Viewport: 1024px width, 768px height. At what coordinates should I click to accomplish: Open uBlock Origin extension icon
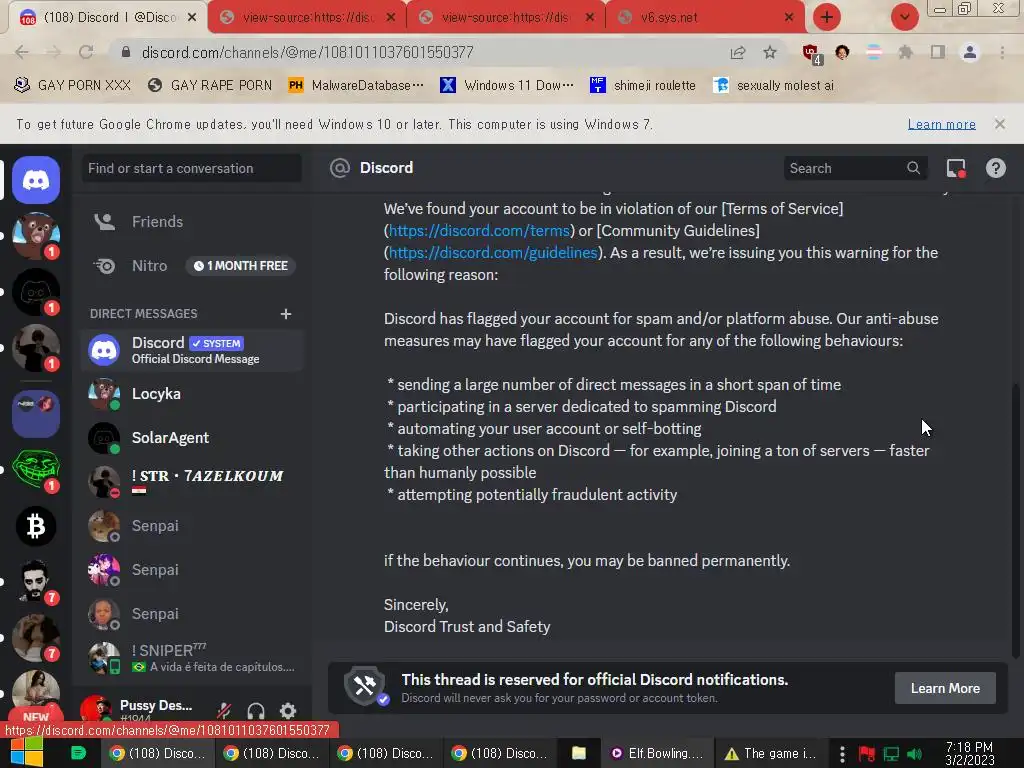pyautogui.click(x=811, y=53)
